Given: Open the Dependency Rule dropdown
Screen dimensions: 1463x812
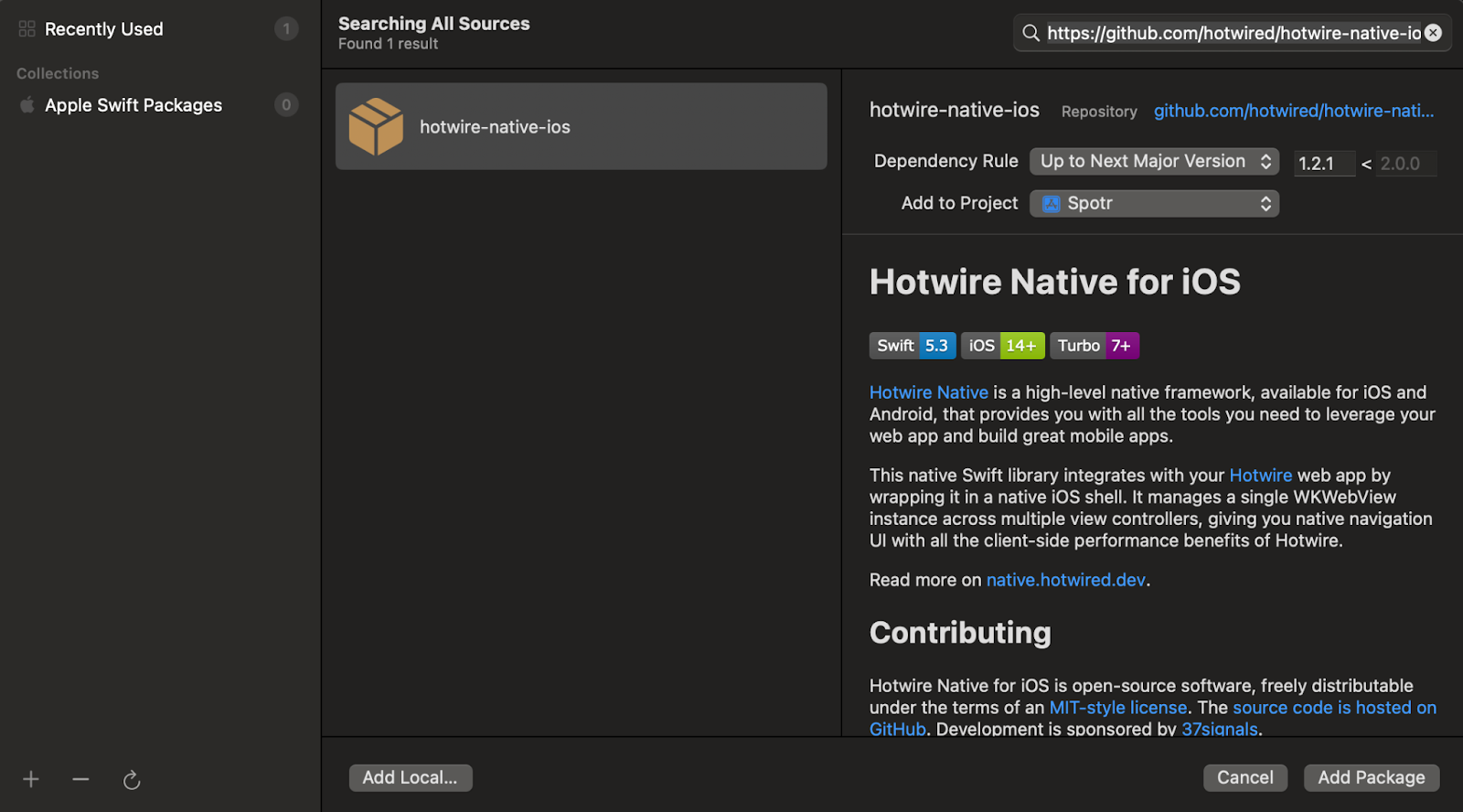Looking at the screenshot, I should 1154,161.
